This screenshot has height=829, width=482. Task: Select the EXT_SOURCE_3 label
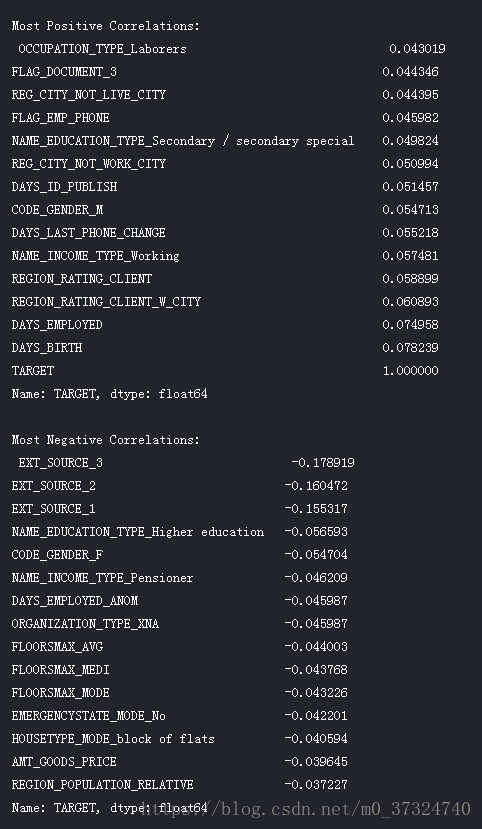(61, 463)
